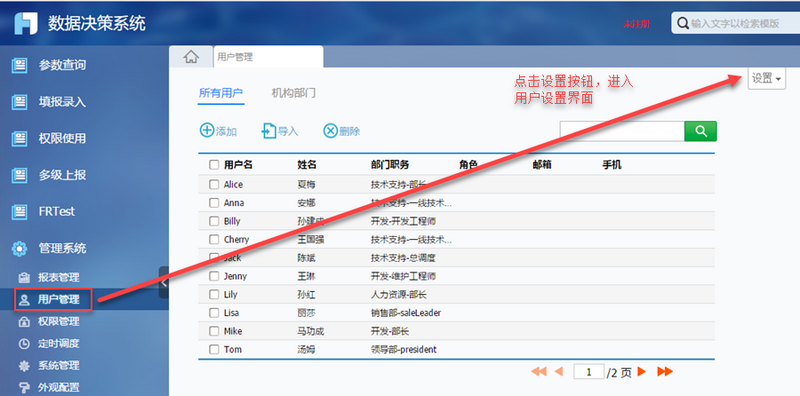The width and height of the screenshot is (800, 396).
Task: Click the 报表管理 icon
Action: [24, 278]
